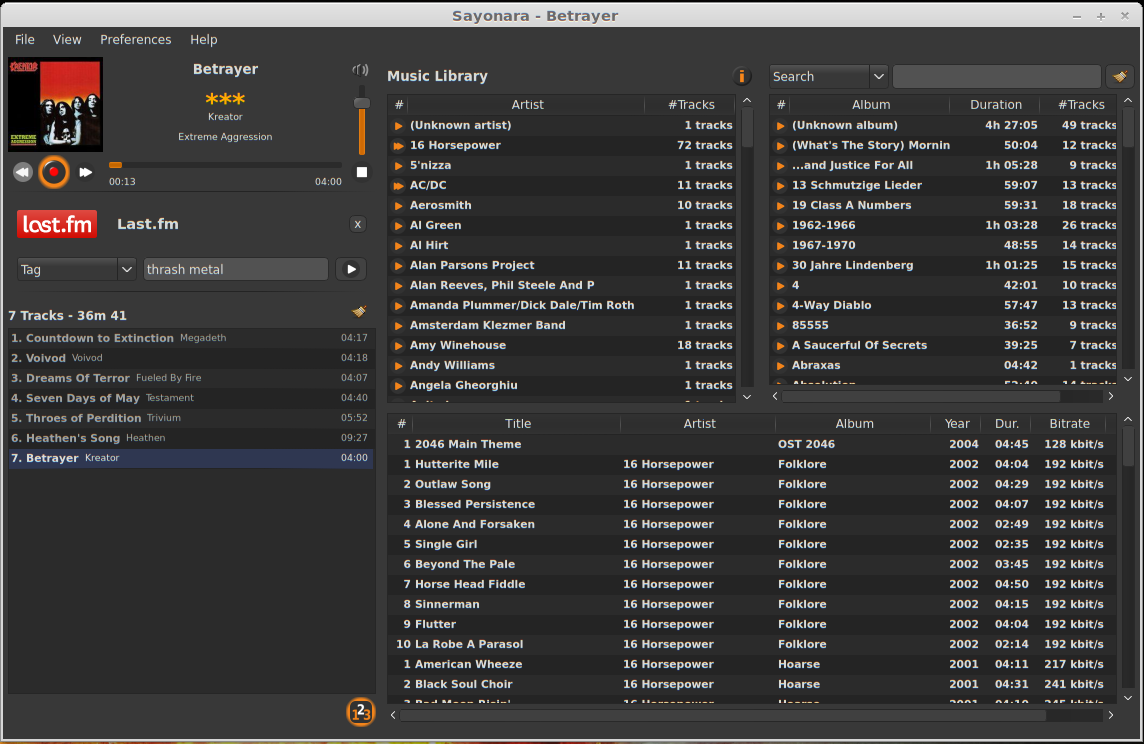Select the 2046 Main Theme track row
This screenshot has width=1144, height=744.
point(752,444)
